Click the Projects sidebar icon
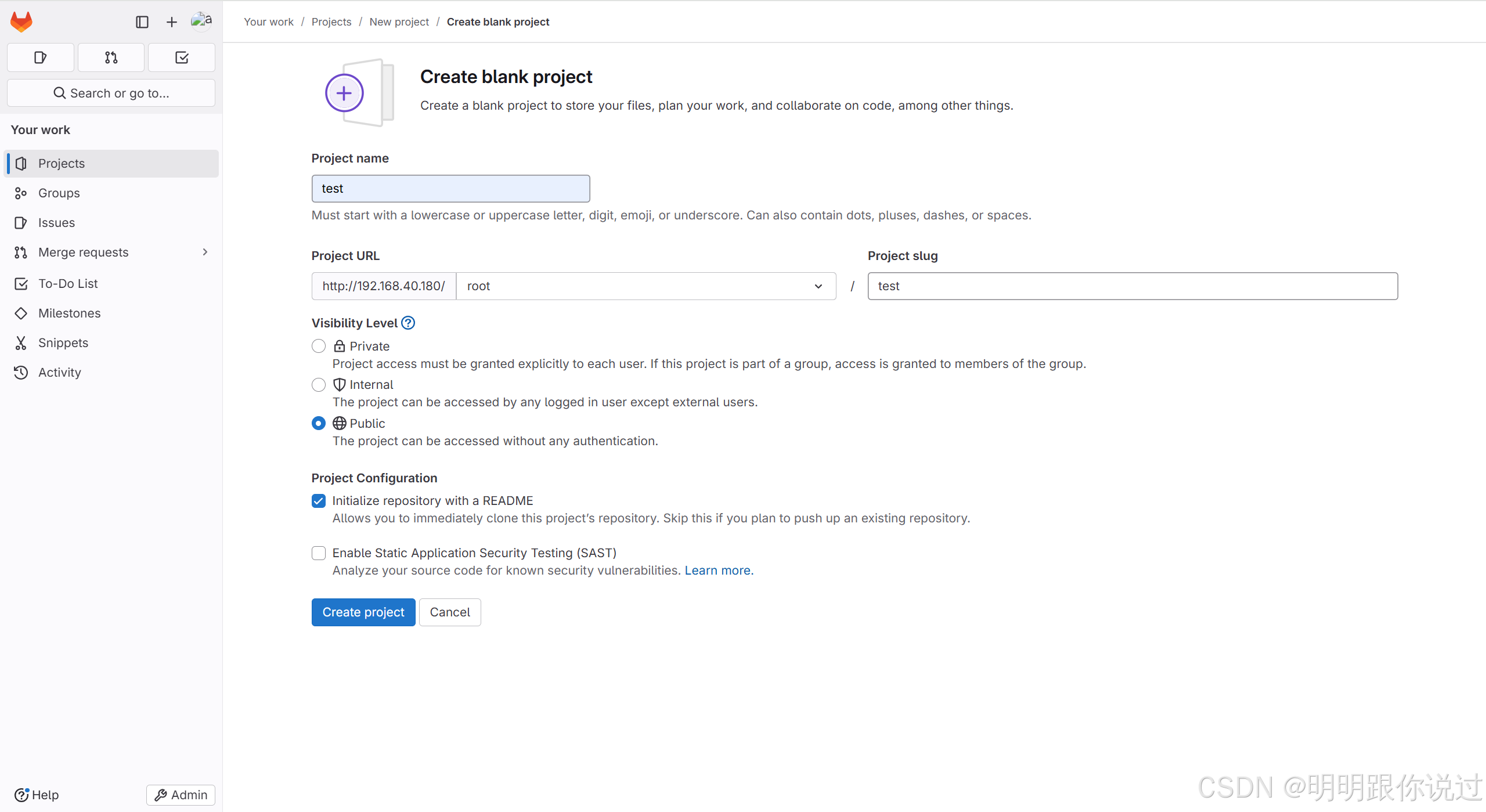Image resolution: width=1486 pixels, height=812 pixels. 21,164
